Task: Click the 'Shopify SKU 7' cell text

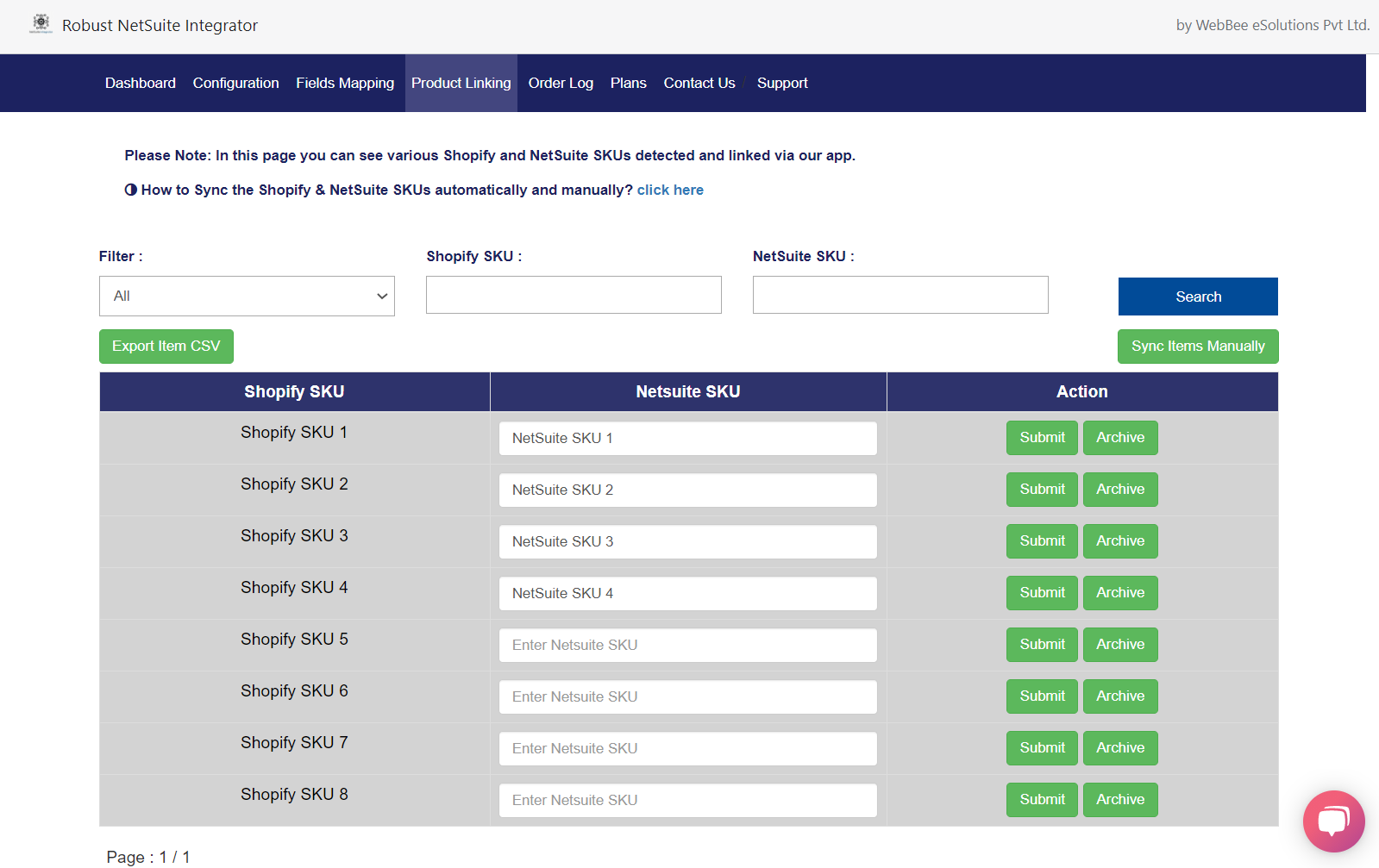Action: pos(294,743)
